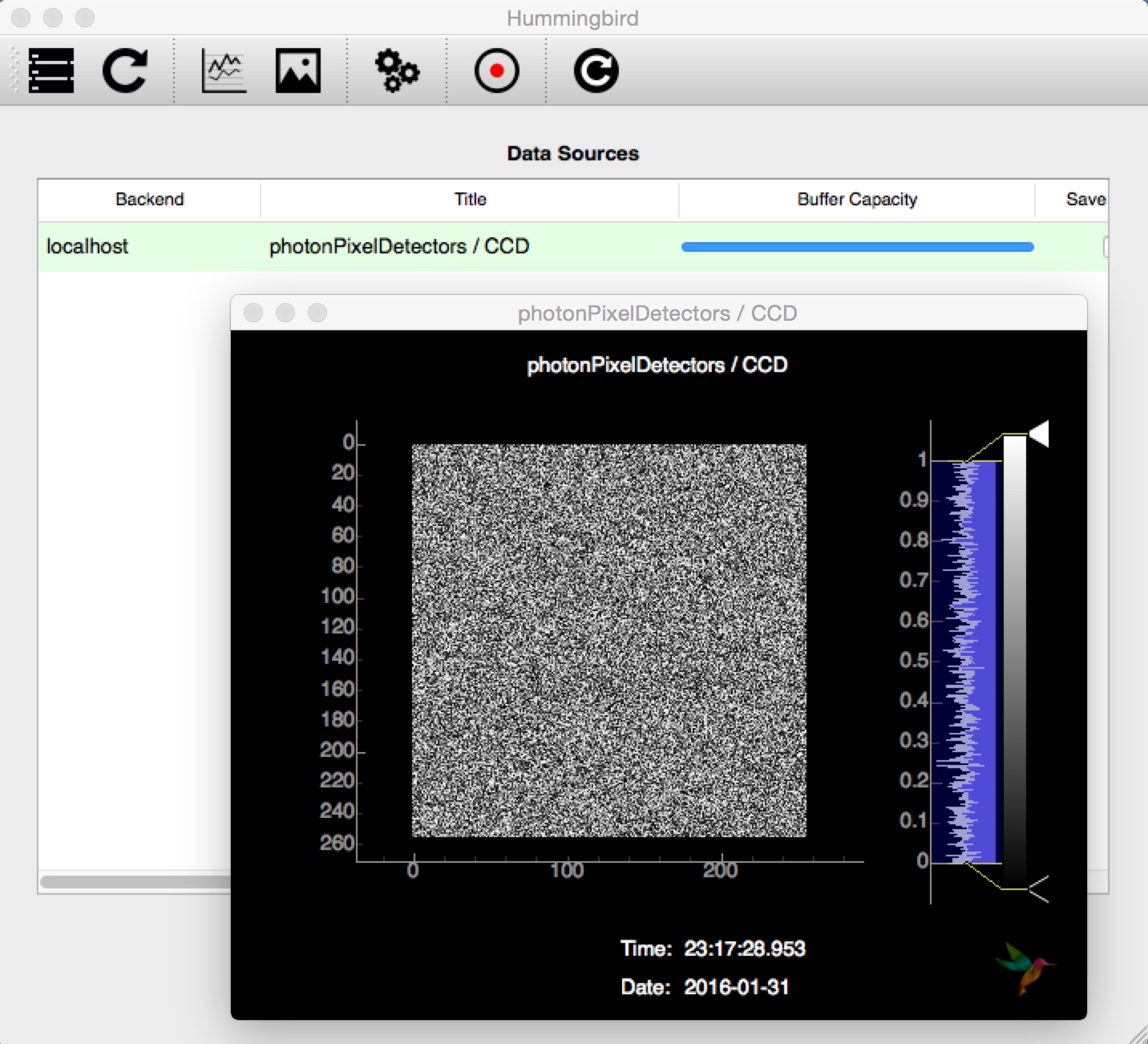Viewport: 1148px width, 1044px height.
Task: Open the preferences gears icon
Action: click(397, 71)
